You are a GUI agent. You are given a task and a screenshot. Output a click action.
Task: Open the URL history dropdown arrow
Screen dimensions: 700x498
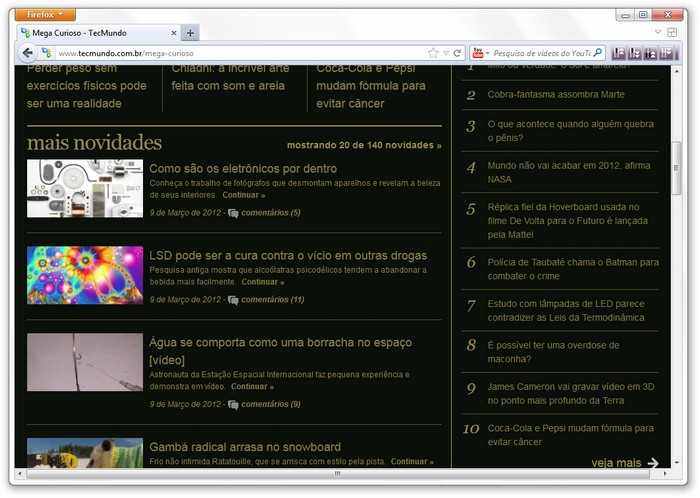[x=446, y=53]
